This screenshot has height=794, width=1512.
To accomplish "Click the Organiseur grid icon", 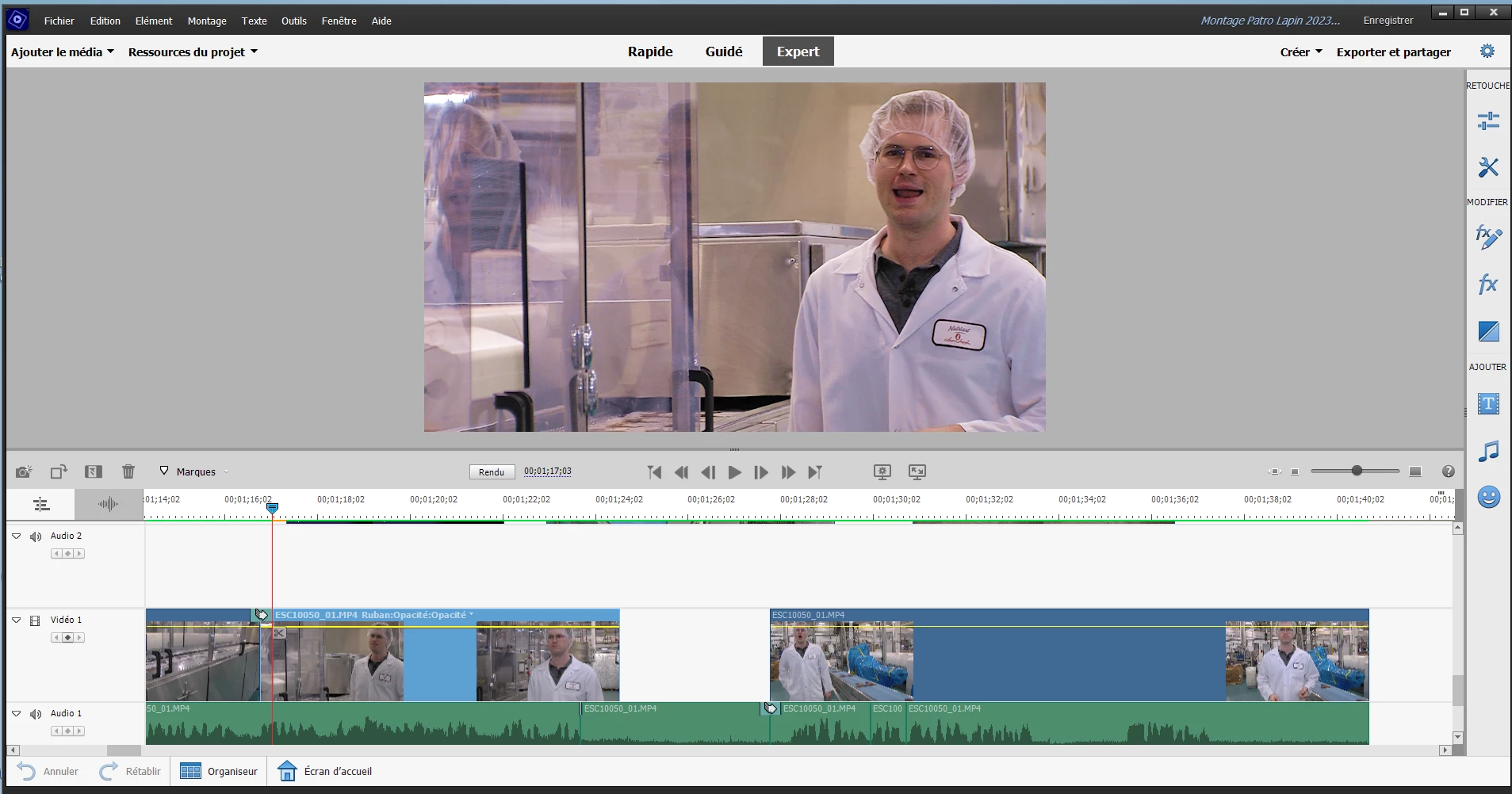I will click(190, 771).
